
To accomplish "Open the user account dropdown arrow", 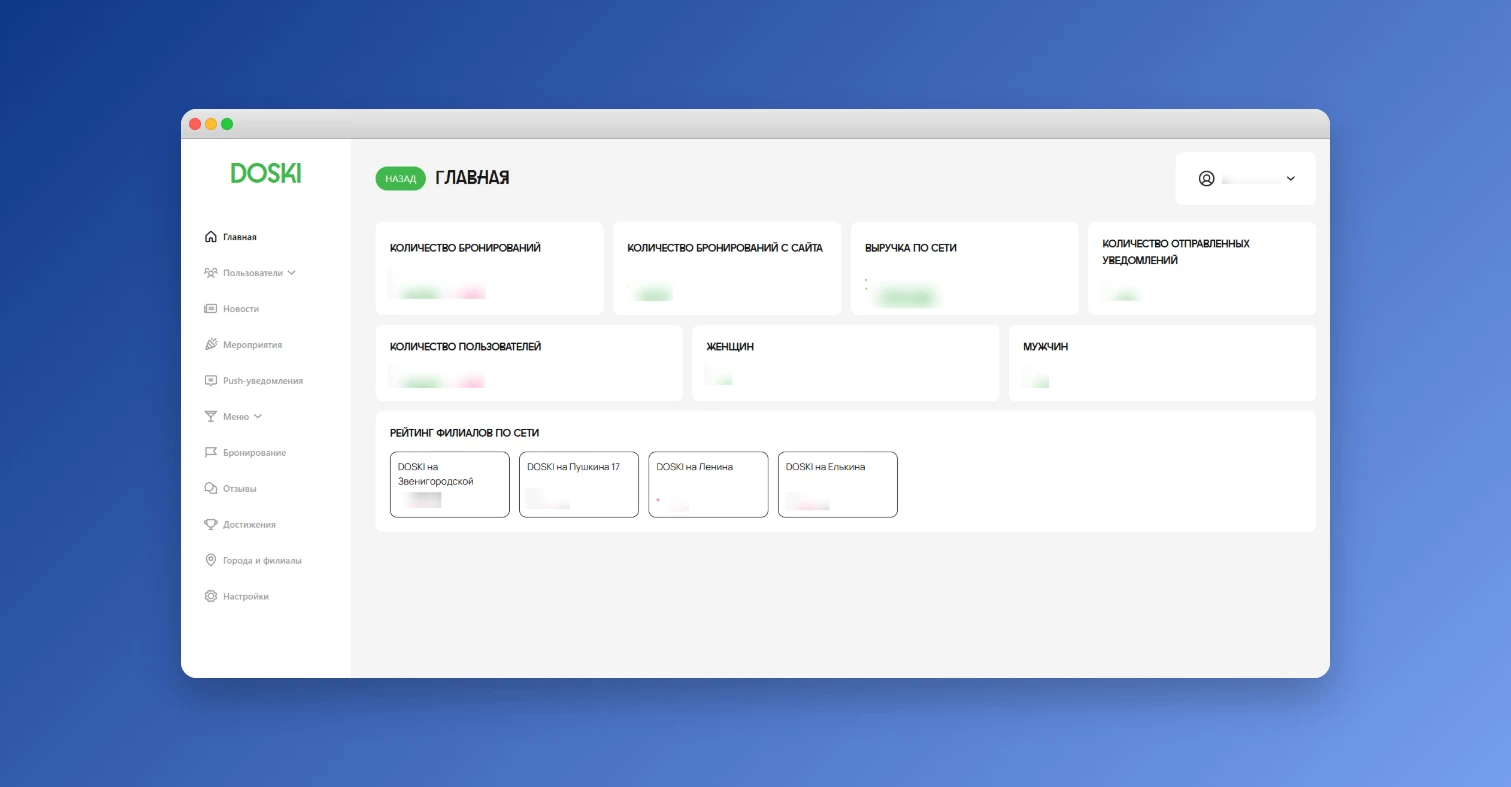I will 1290,179.
